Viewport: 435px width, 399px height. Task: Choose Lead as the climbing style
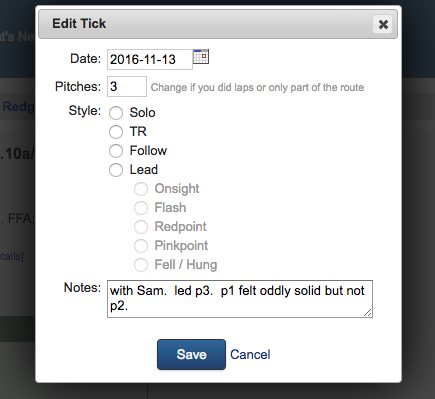(116, 170)
